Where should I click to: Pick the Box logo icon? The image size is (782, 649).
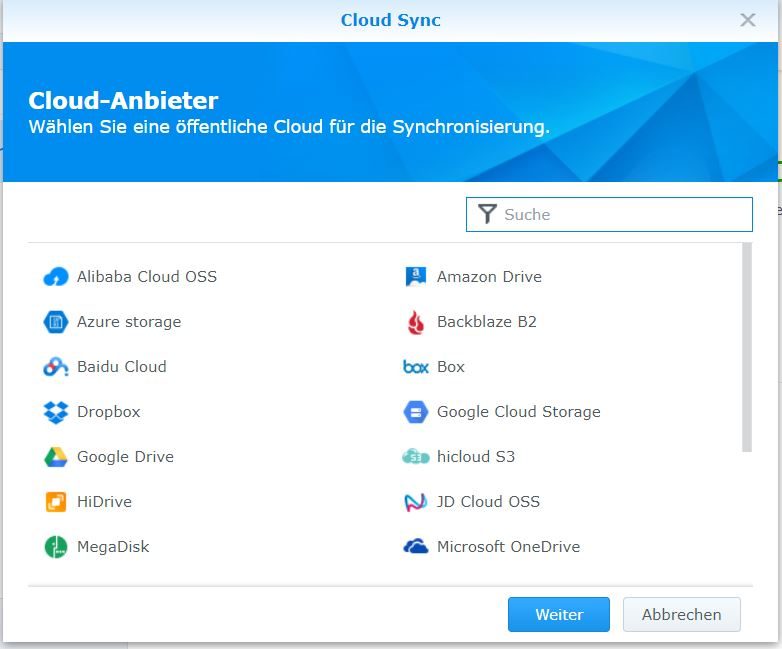coord(415,367)
